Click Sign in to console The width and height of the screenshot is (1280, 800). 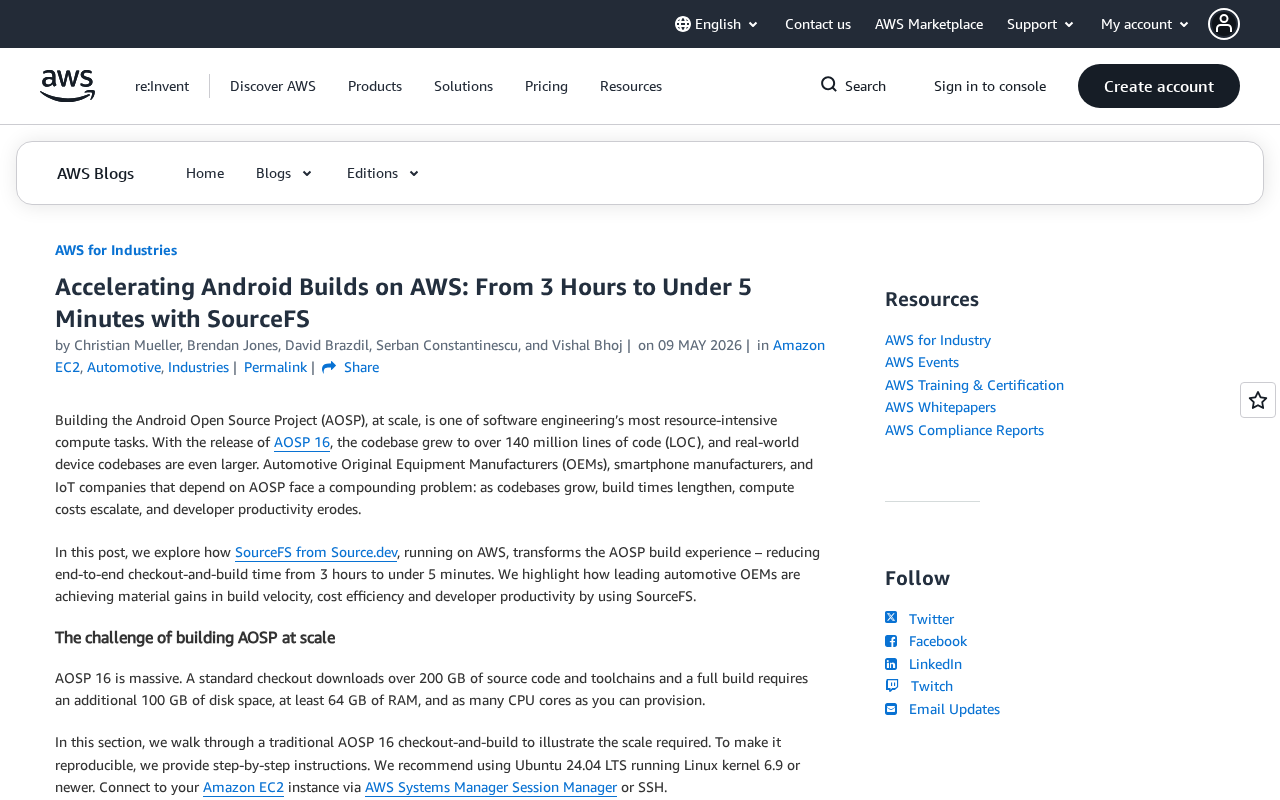pyautogui.click(x=990, y=86)
